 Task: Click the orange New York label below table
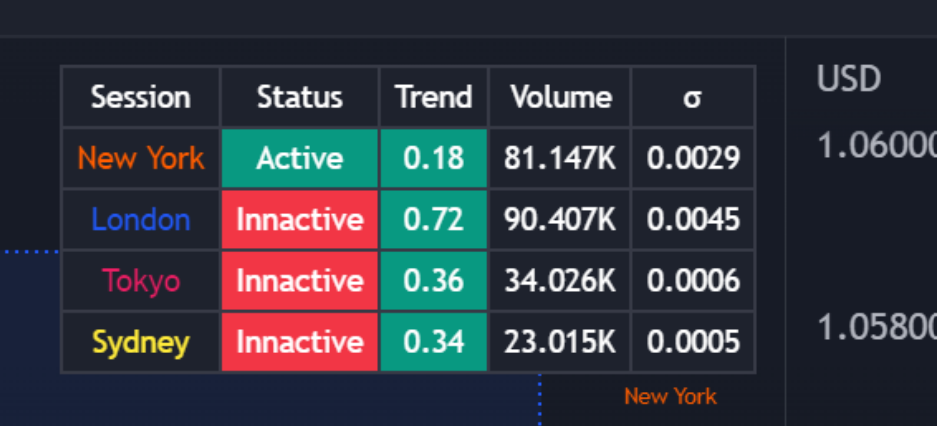tap(670, 397)
